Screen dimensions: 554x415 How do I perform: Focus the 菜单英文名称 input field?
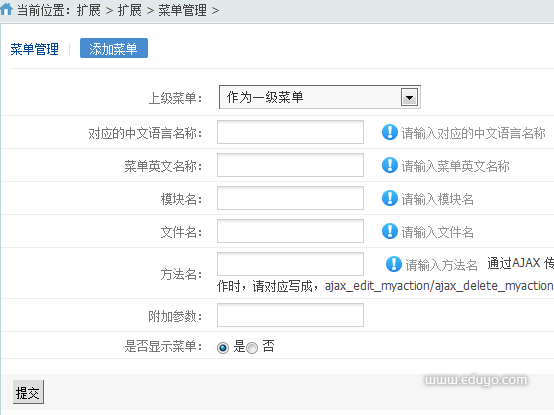point(290,165)
